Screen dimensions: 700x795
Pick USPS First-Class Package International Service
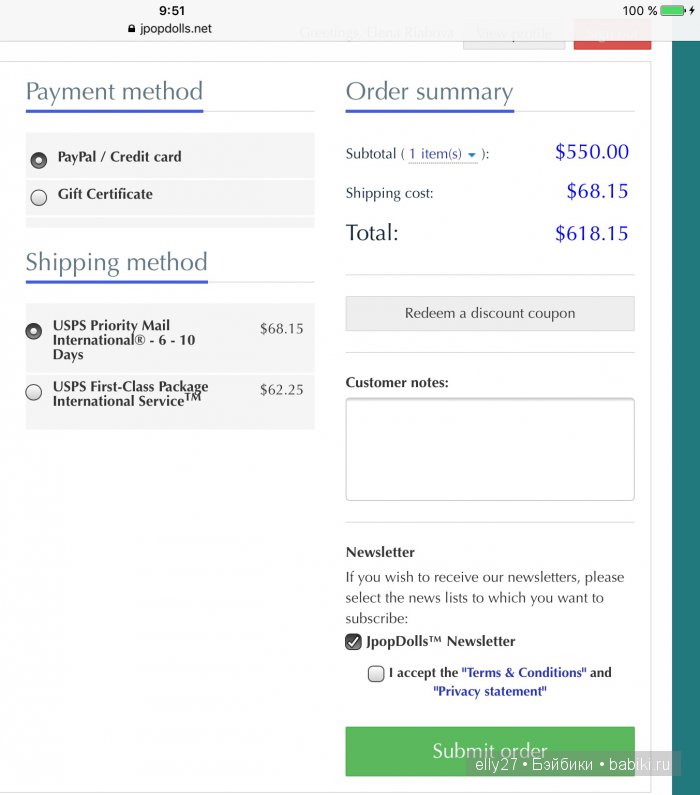coord(34,393)
